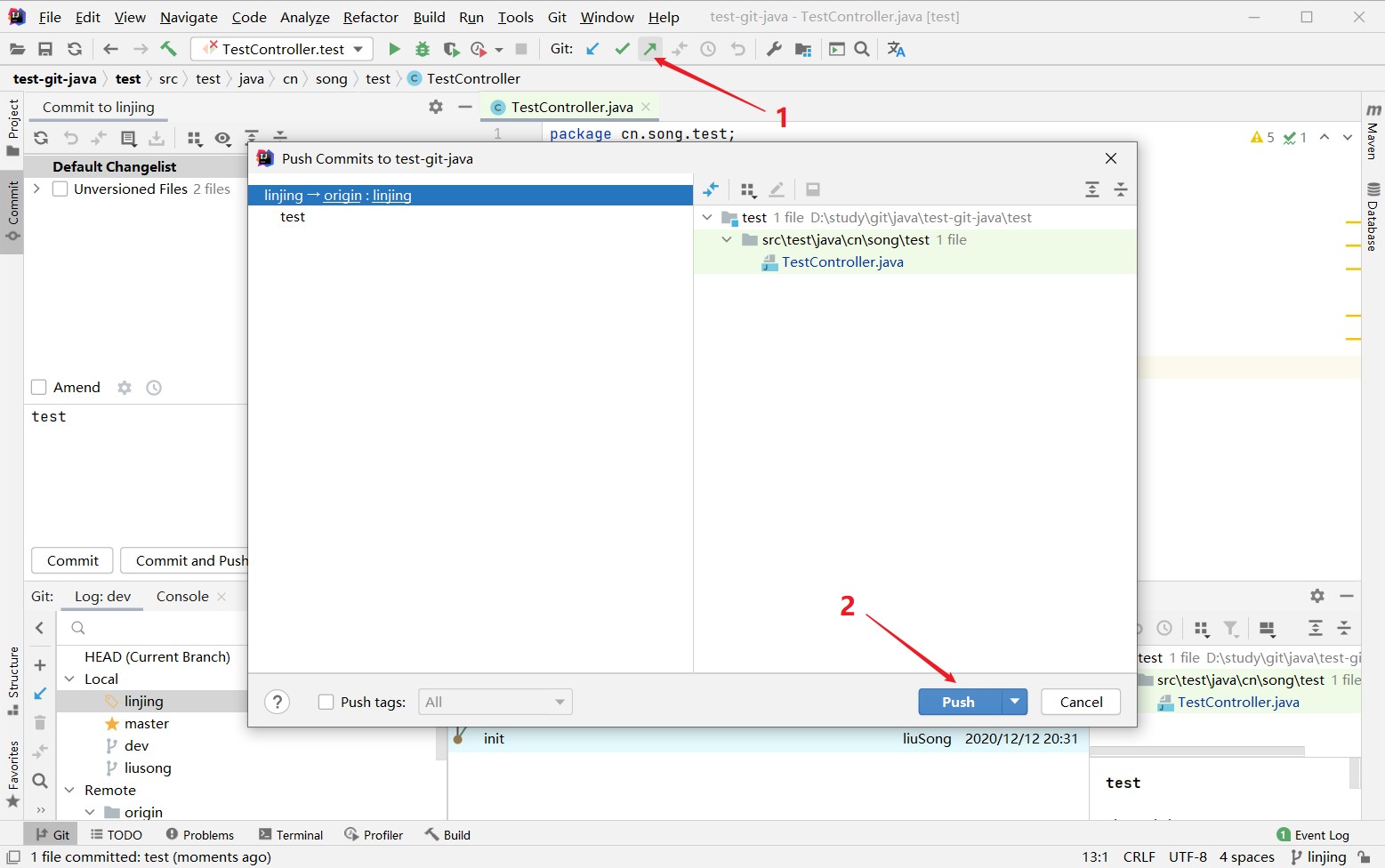Open project settings wrench icon

coord(774,49)
